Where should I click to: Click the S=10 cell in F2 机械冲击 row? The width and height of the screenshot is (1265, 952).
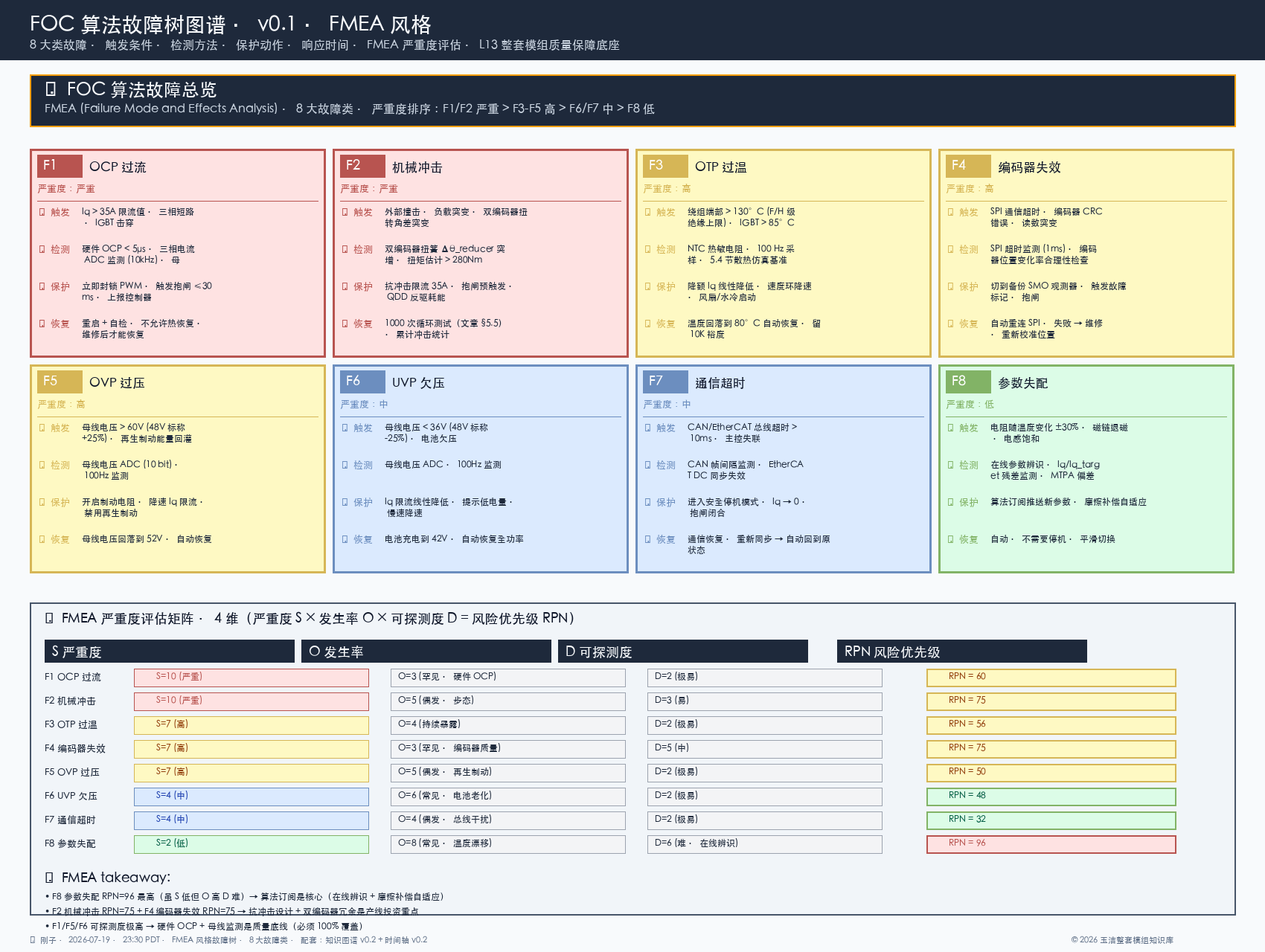(252, 701)
